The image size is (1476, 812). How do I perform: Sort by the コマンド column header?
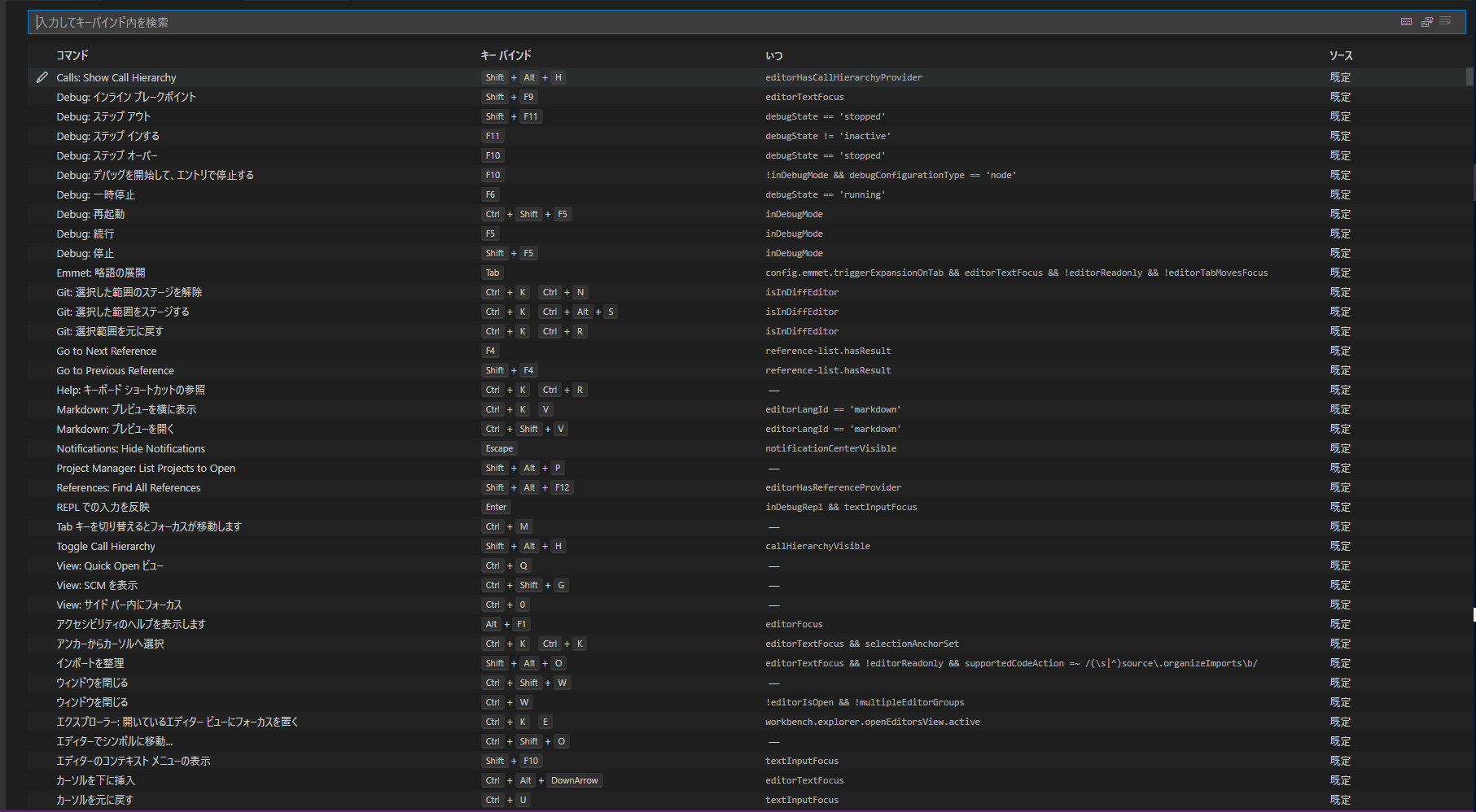(72, 55)
